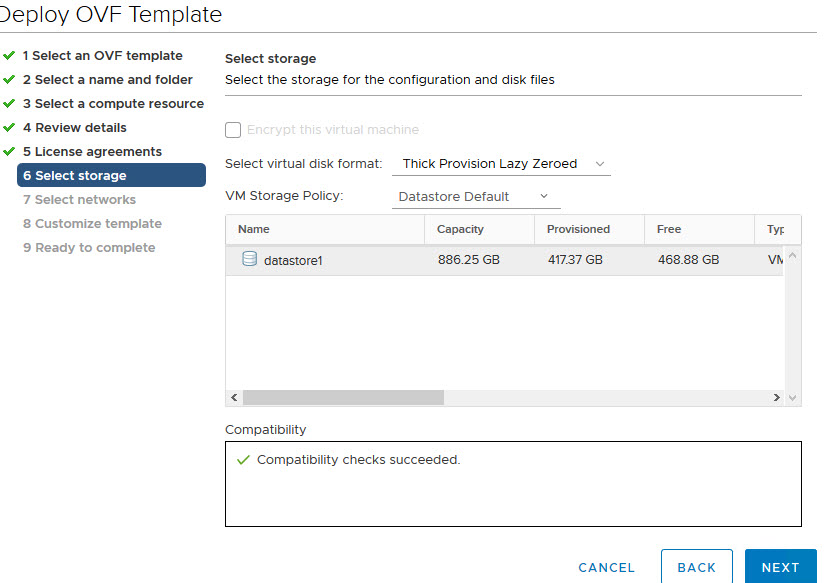Click the green checkmark beside Compatibility checks succeeded

pyautogui.click(x=242, y=460)
